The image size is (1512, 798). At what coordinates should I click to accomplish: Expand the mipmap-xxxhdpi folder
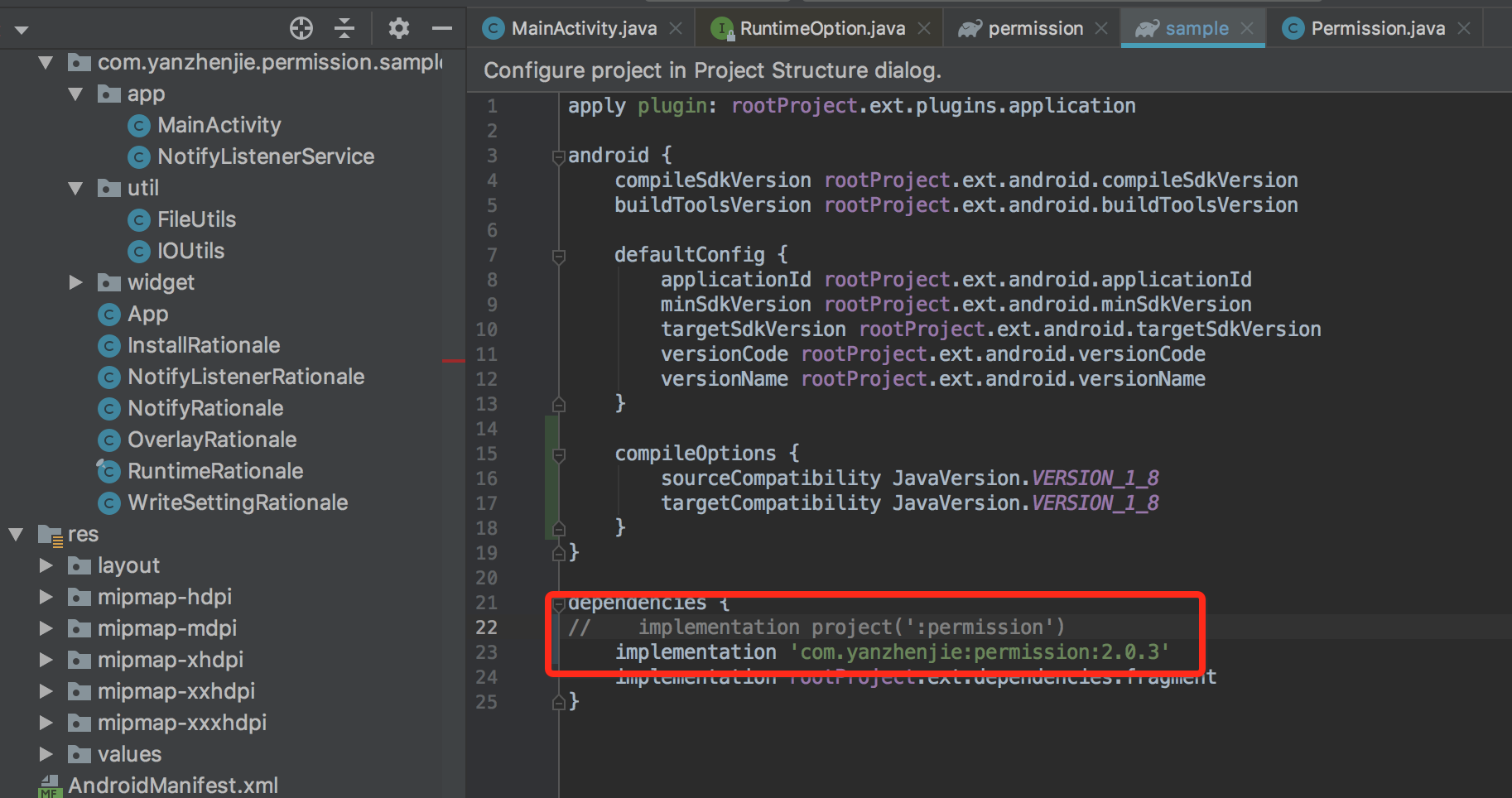point(46,723)
